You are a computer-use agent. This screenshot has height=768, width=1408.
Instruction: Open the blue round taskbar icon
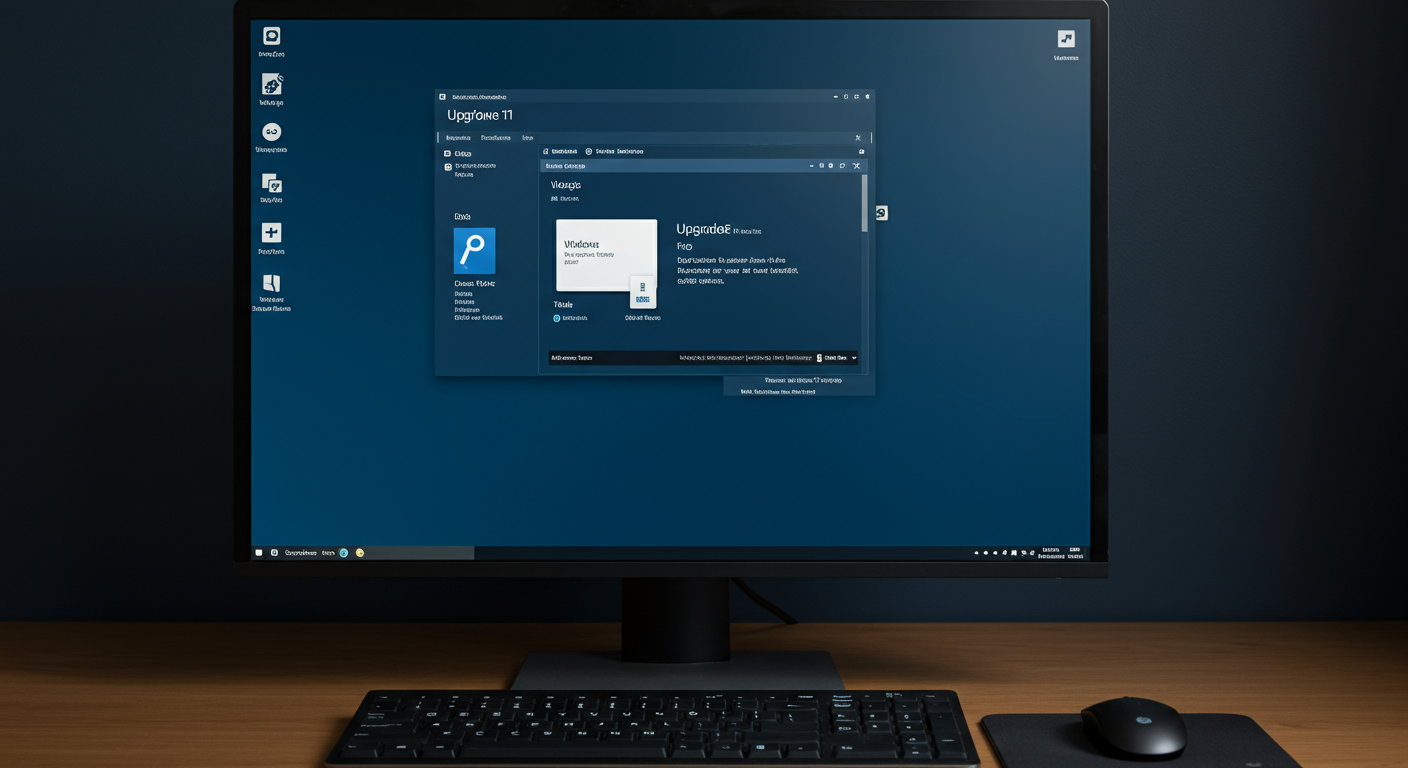[344, 552]
